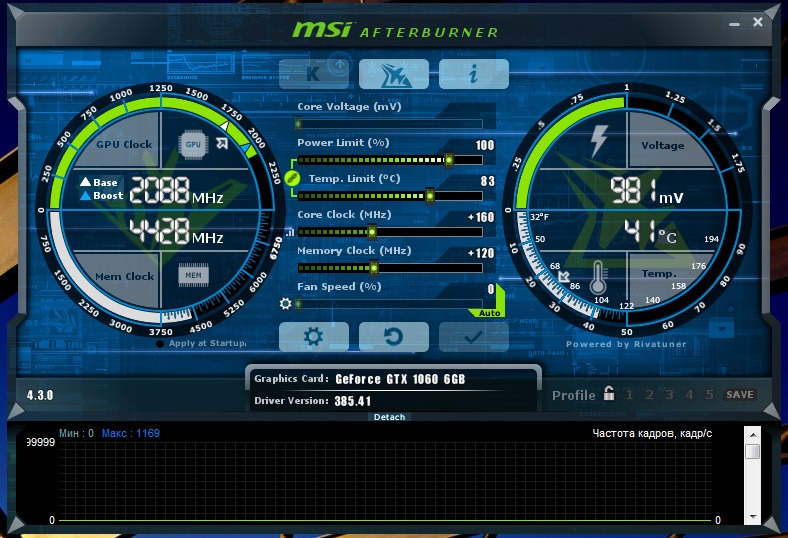Screen dimensions: 788x538
Task: Click the core clock curve bars icon
Action: (290, 233)
